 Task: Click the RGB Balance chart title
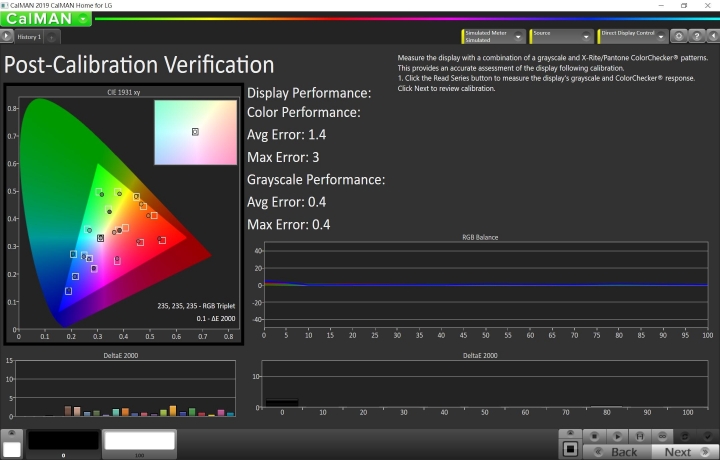480,237
